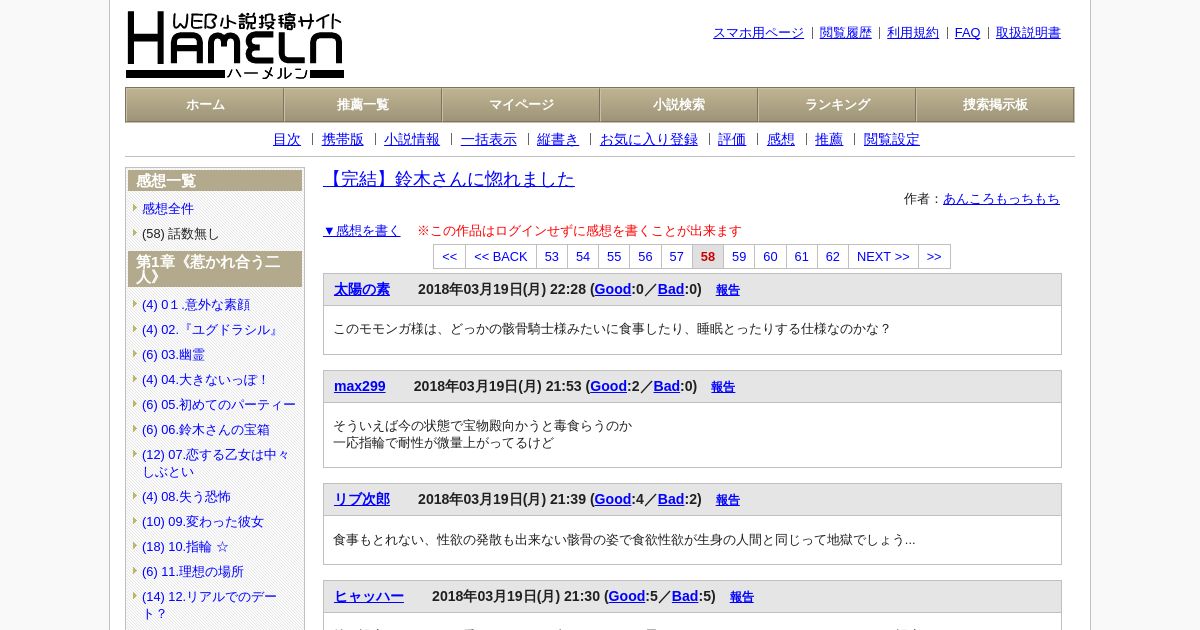Go to page 56
Screen dimensions: 1200x630
(x=646, y=257)
